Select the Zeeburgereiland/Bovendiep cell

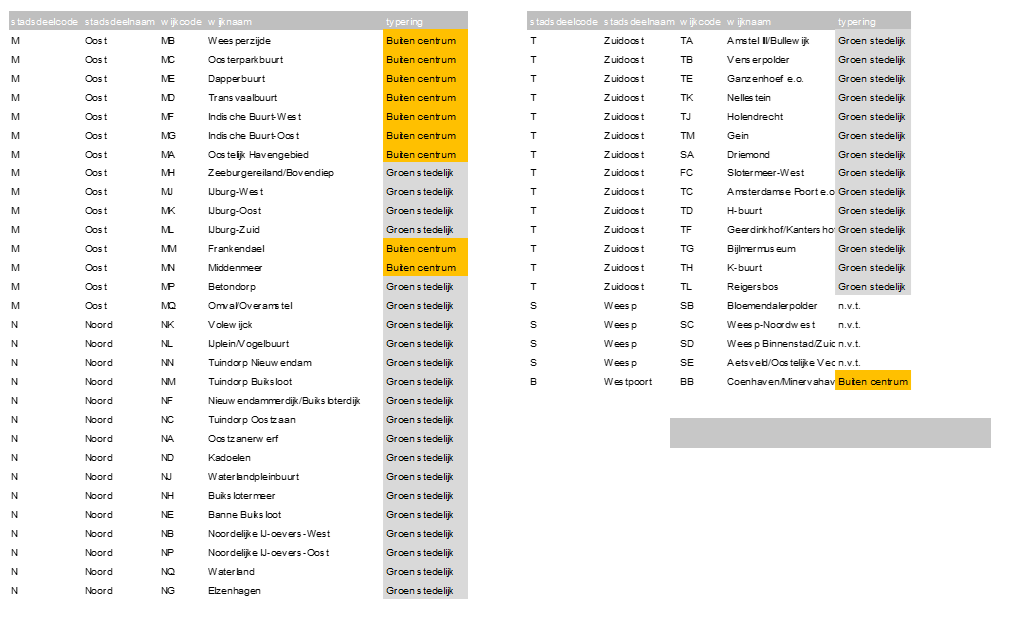click(x=270, y=173)
